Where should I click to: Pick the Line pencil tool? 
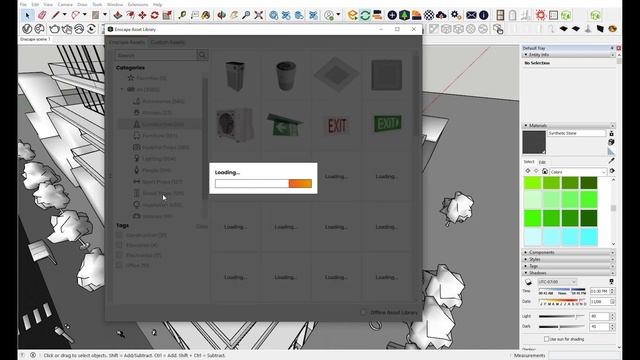click(56, 16)
